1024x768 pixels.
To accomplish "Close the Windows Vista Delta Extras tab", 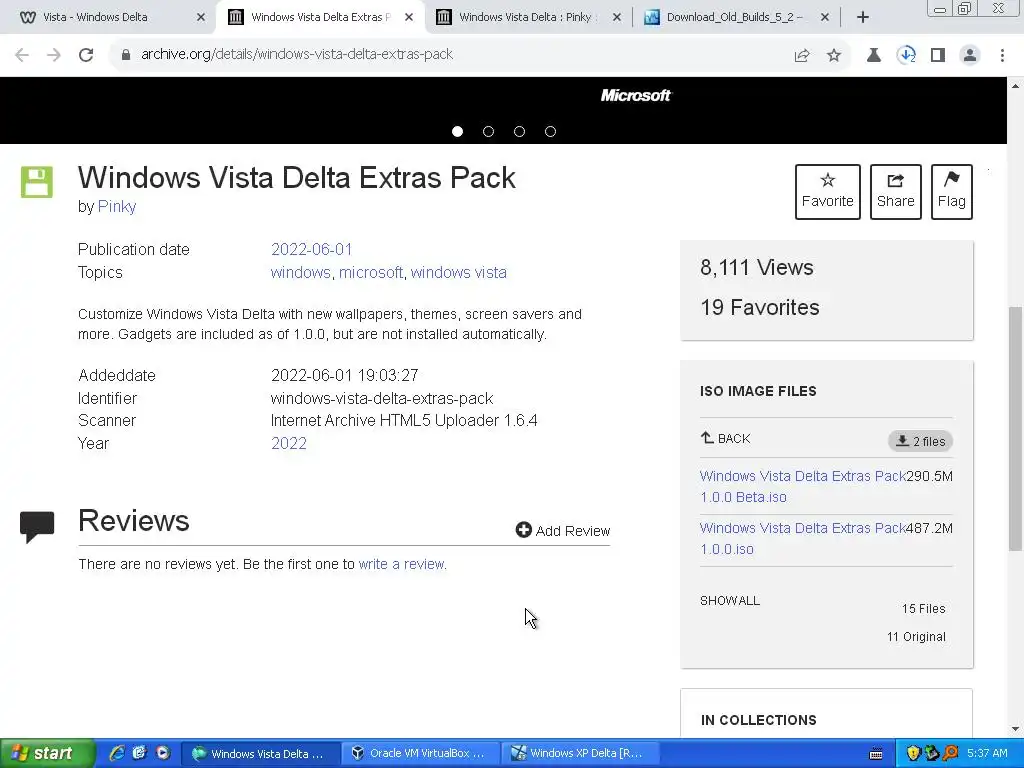I will pyautogui.click(x=409, y=18).
